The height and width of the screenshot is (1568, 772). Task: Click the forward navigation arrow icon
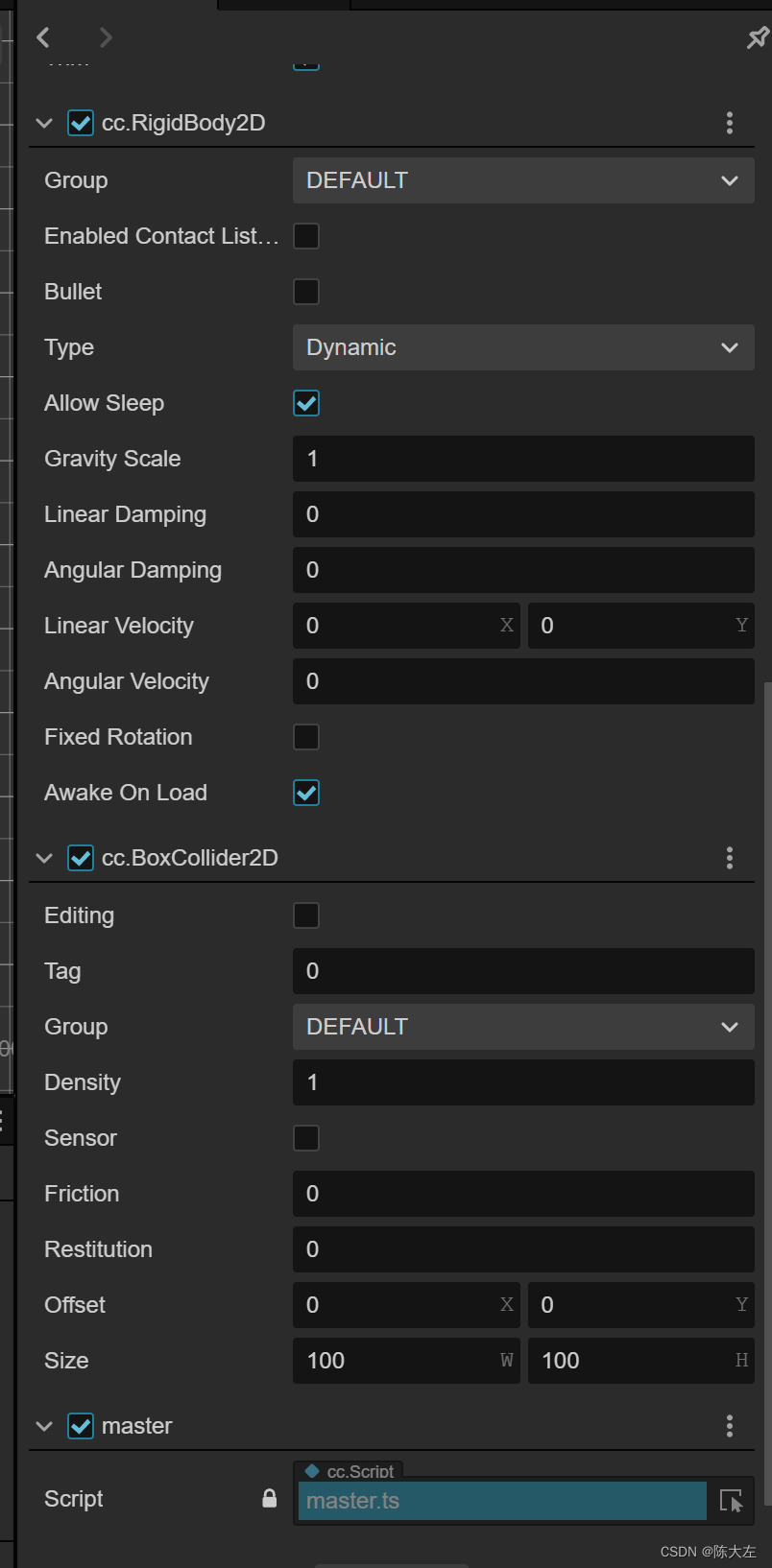point(106,37)
